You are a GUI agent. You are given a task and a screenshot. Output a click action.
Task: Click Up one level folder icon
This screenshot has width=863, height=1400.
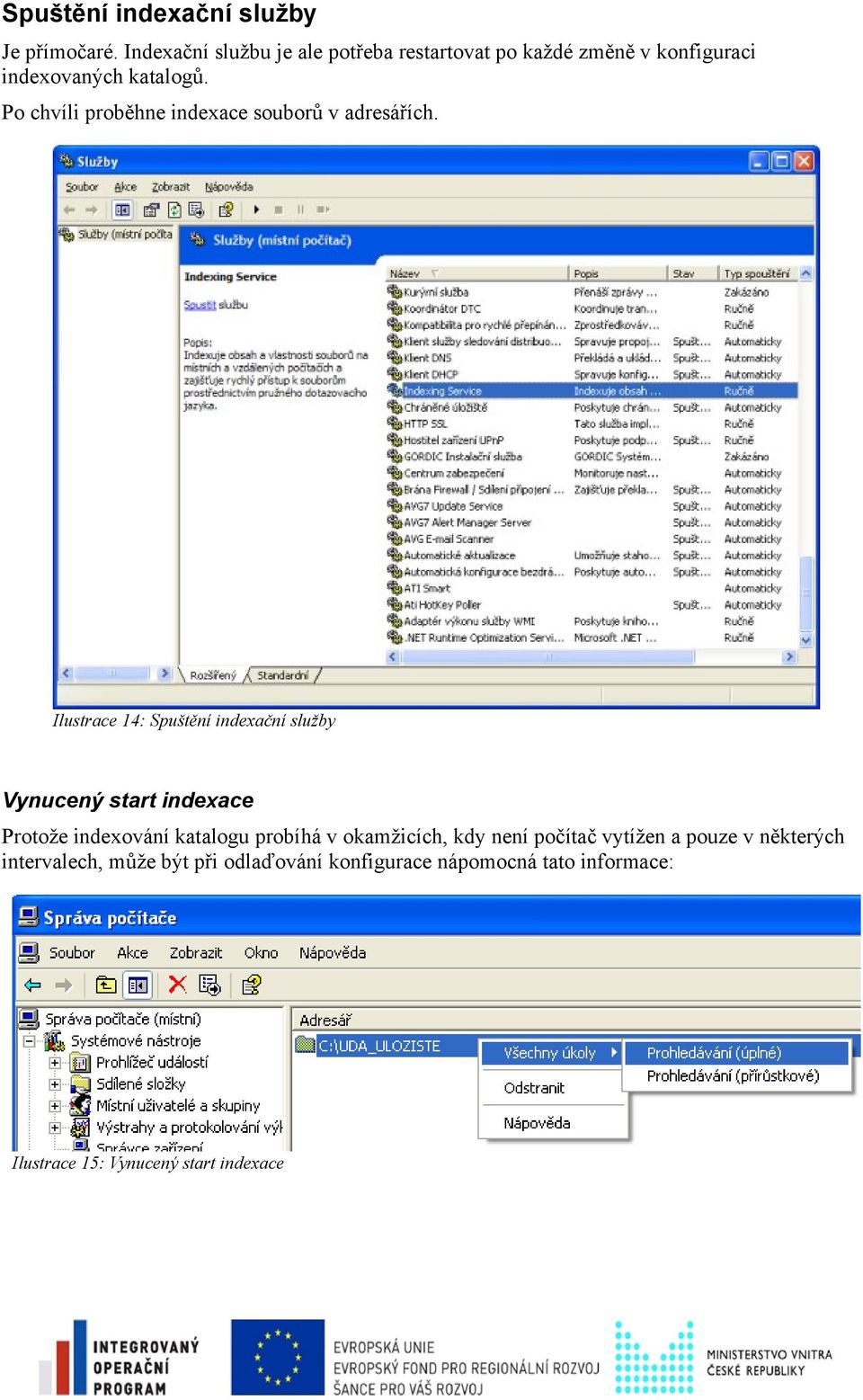106,985
